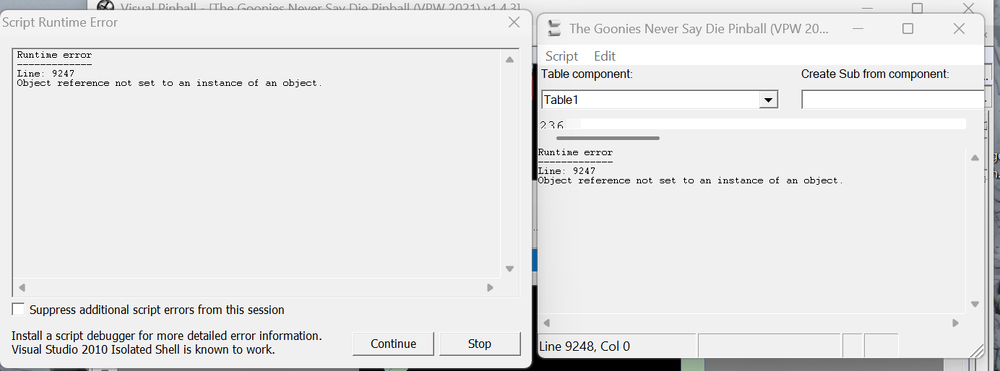This screenshot has height=371, width=1000.
Task: Click down arrow of script editor error pane
Action: pos(974,304)
